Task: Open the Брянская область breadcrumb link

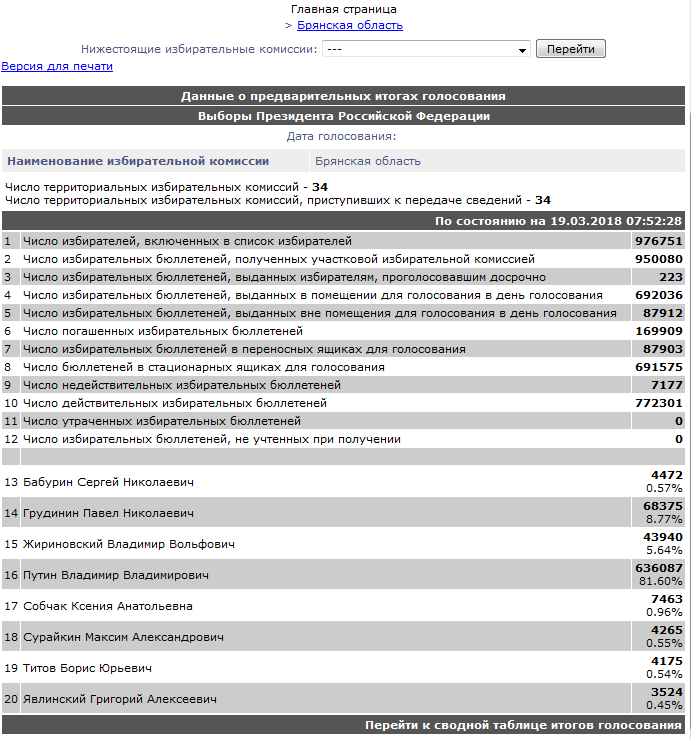Action: click(350, 25)
